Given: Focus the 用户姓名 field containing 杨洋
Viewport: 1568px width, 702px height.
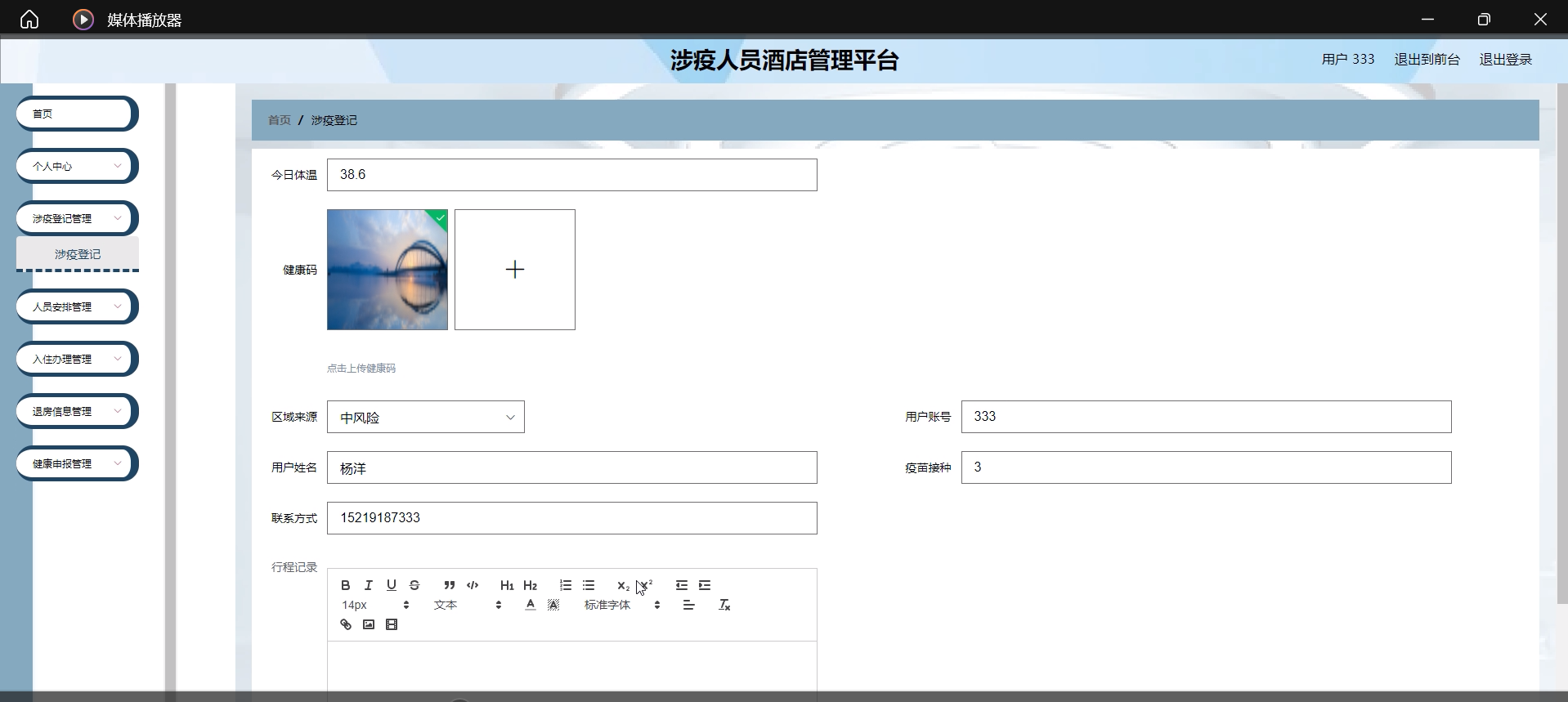Looking at the screenshot, I should pyautogui.click(x=572, y=467).
